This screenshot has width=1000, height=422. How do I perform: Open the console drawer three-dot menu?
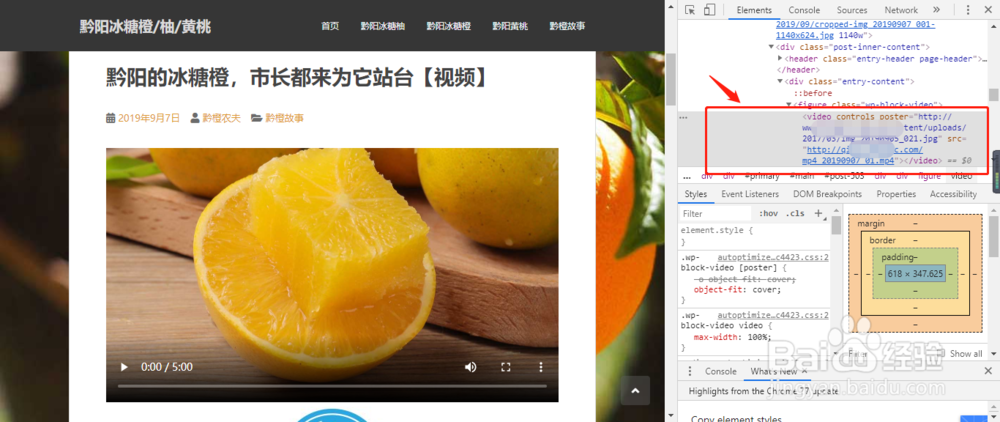[689, 371]
